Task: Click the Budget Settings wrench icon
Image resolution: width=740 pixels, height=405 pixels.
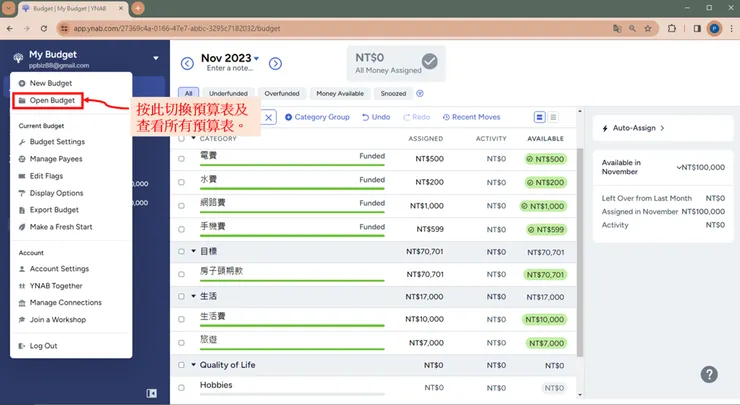Action: pyautogui.click(x=22, y=142)
